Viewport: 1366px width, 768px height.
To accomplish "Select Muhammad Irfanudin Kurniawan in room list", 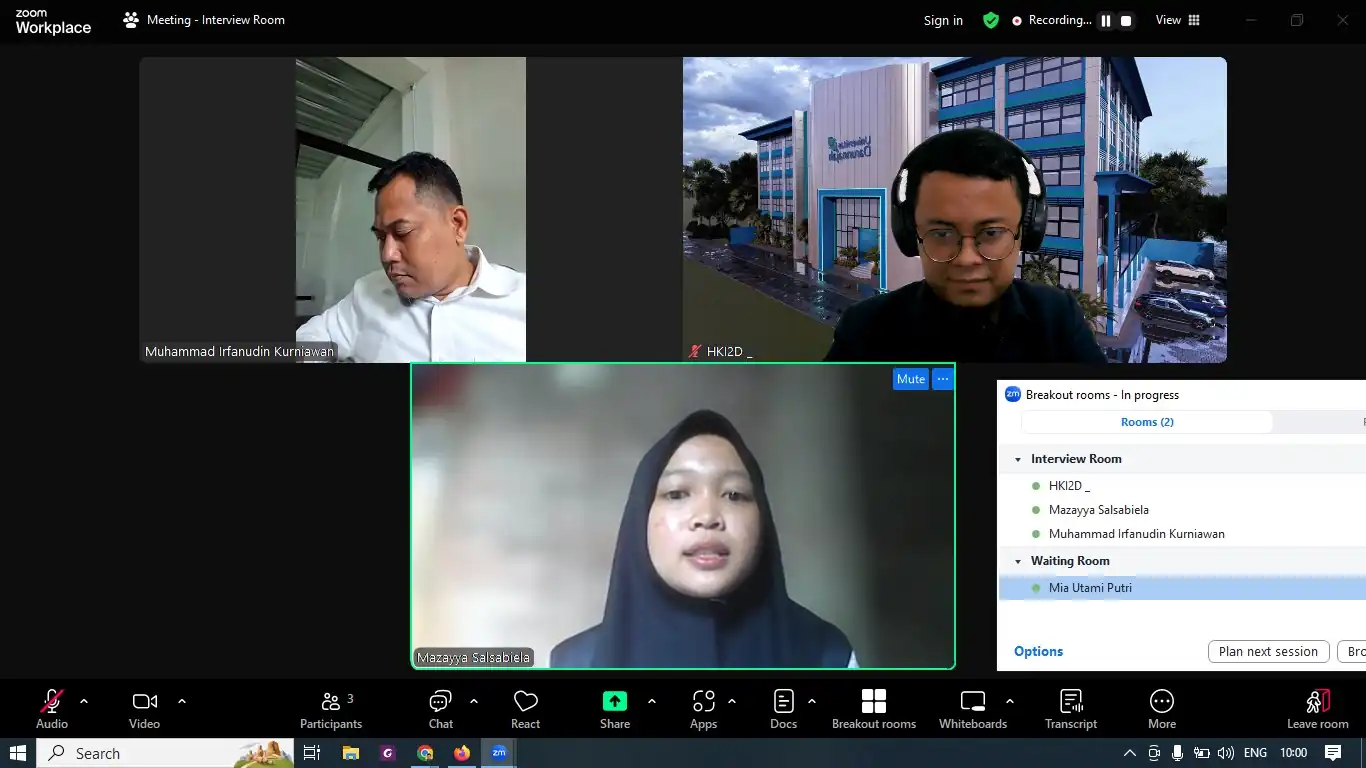I will [x=1136, y=534].
